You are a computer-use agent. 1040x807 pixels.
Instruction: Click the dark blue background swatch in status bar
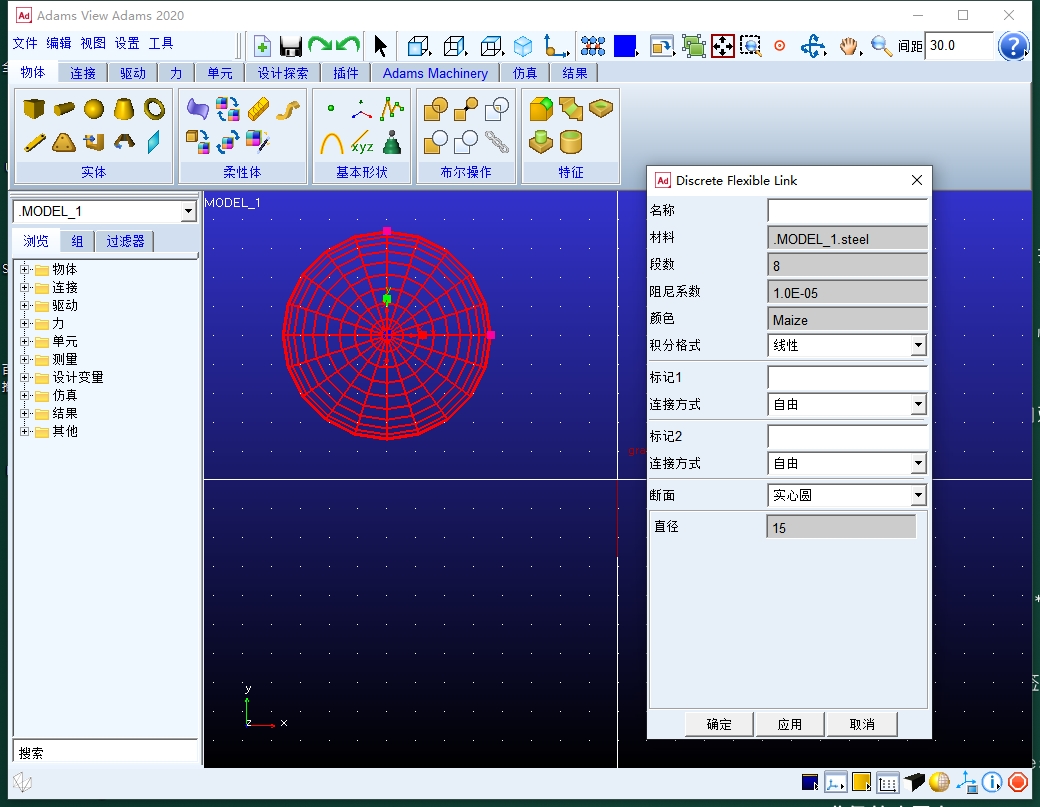coord(810,782)
